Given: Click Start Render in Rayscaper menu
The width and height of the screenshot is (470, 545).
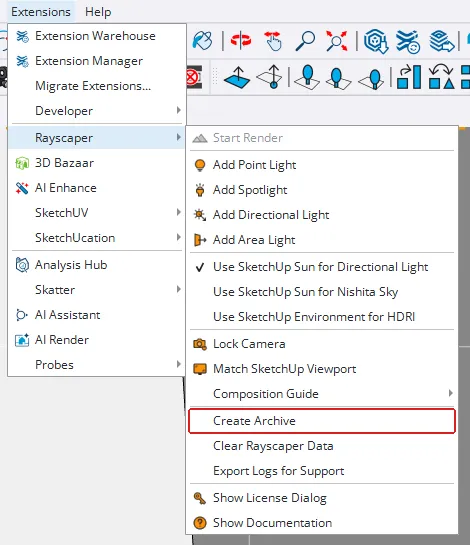Looking at the screenshot, I should [x=322, y=138].
